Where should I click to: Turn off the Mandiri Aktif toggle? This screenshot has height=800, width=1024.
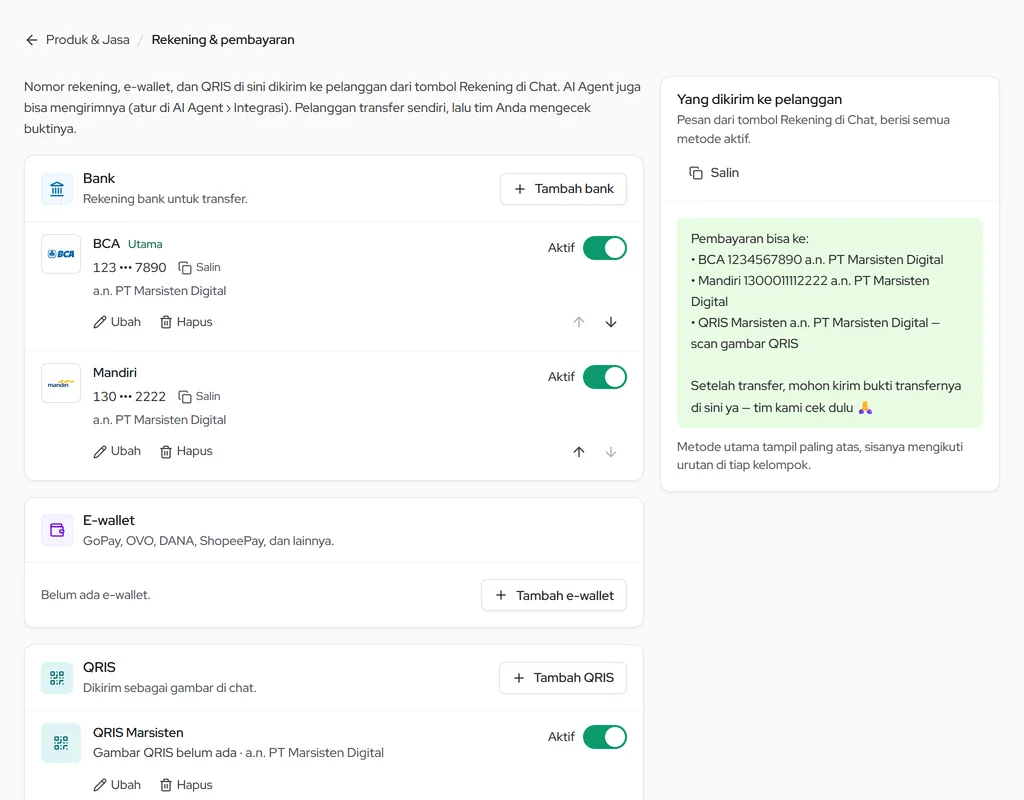605,377
